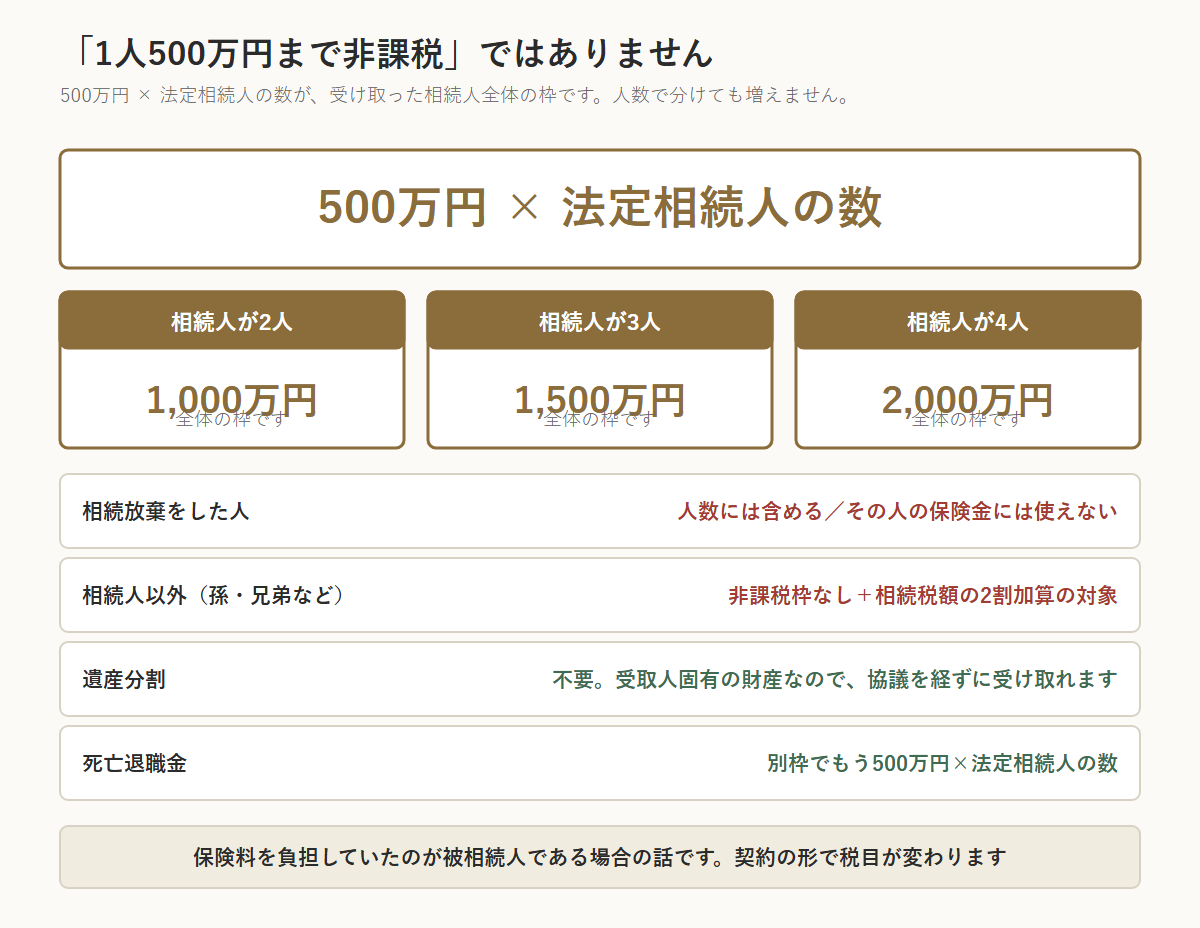Click the text 非課税枠なし＋相続税額の2割加算の対象
Image resolution: width=1200 pixels, height=928 pixels.
tap(923, 595)
